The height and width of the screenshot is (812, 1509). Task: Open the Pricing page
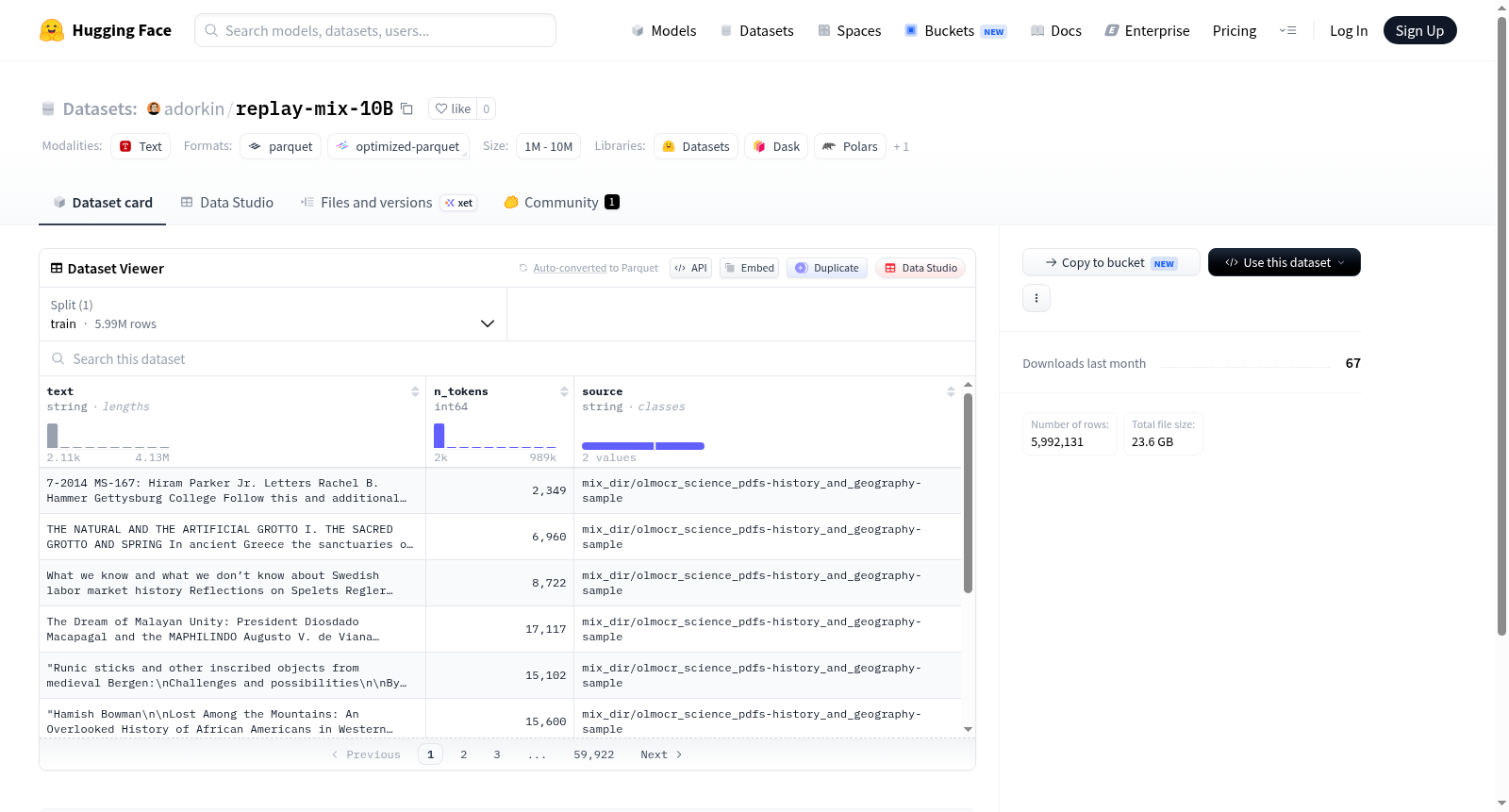coord(1235,30)
